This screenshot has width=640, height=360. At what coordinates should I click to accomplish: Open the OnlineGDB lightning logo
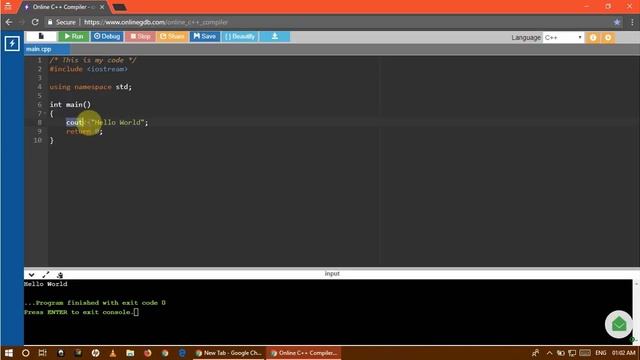click(x=12, y=43)
